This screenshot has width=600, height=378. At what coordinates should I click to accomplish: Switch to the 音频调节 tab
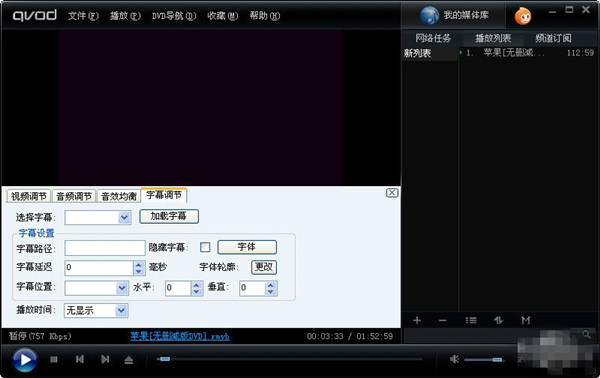[74, 196]
